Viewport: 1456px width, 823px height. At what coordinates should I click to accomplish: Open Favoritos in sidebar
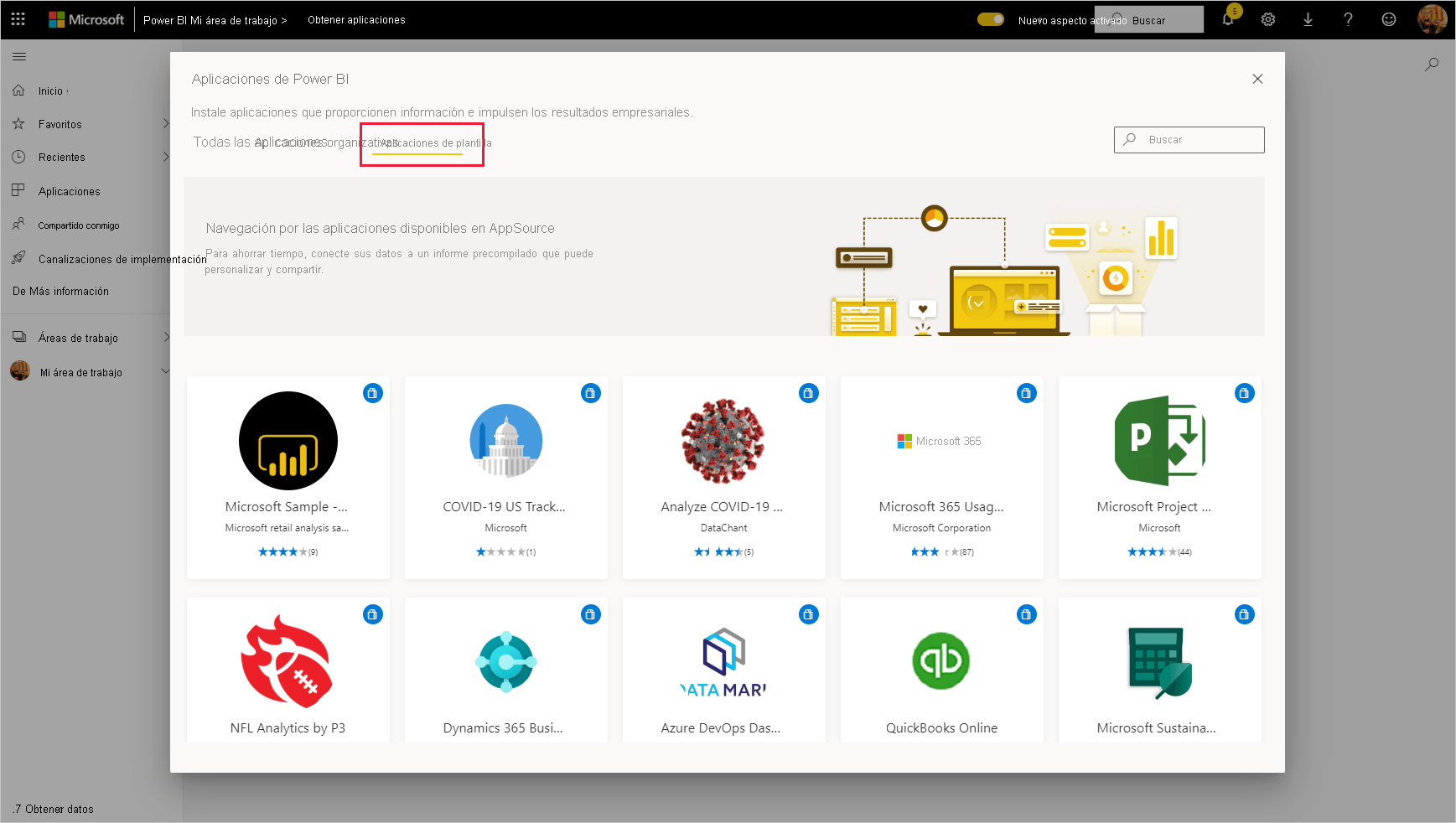[x=60, y=124]
